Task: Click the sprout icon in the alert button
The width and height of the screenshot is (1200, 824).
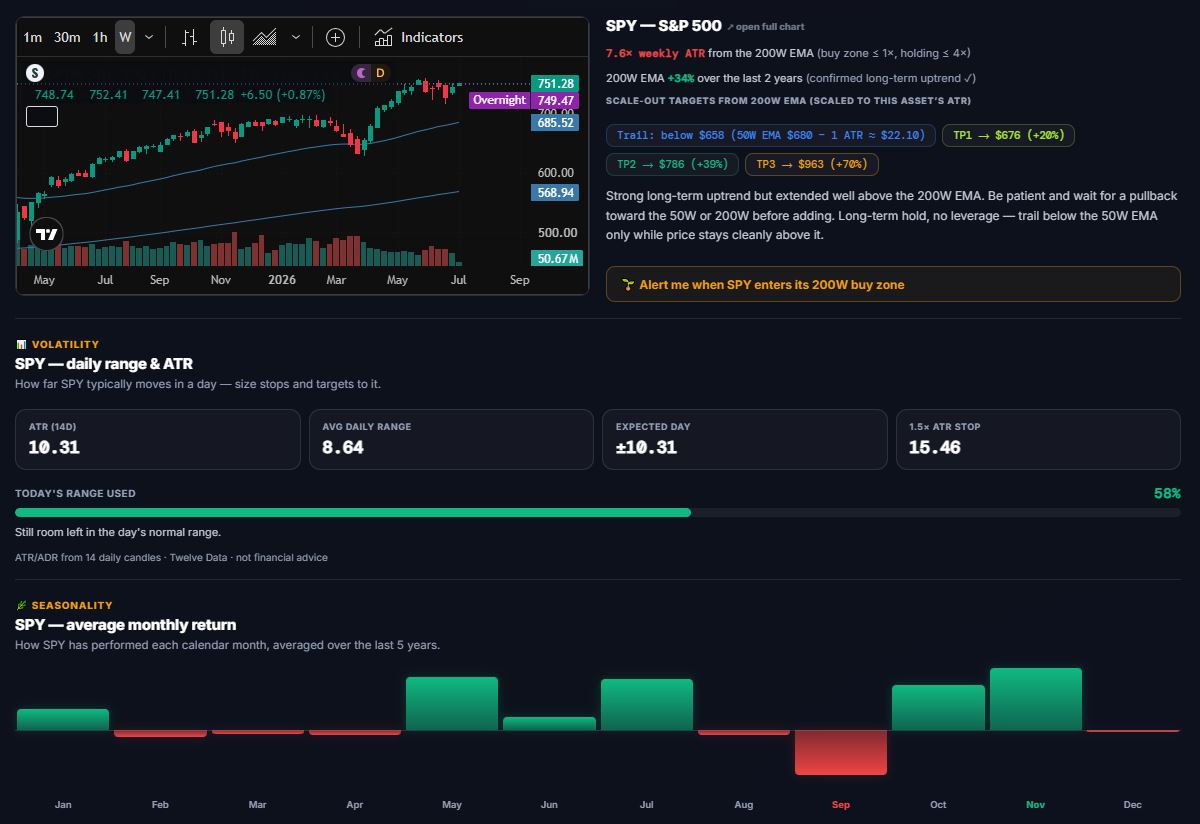Action: [x=627, y=285]
